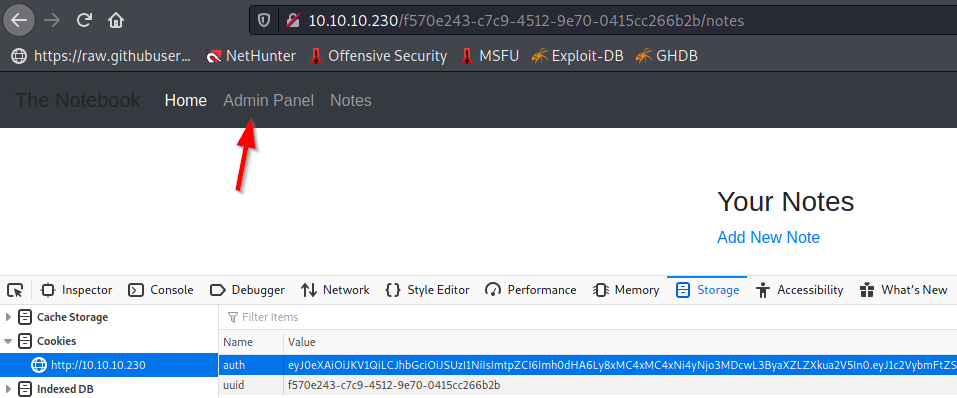Click the browser Back arrow button
This screenshot has width=957, height=398.
click(x=20, y=20)
